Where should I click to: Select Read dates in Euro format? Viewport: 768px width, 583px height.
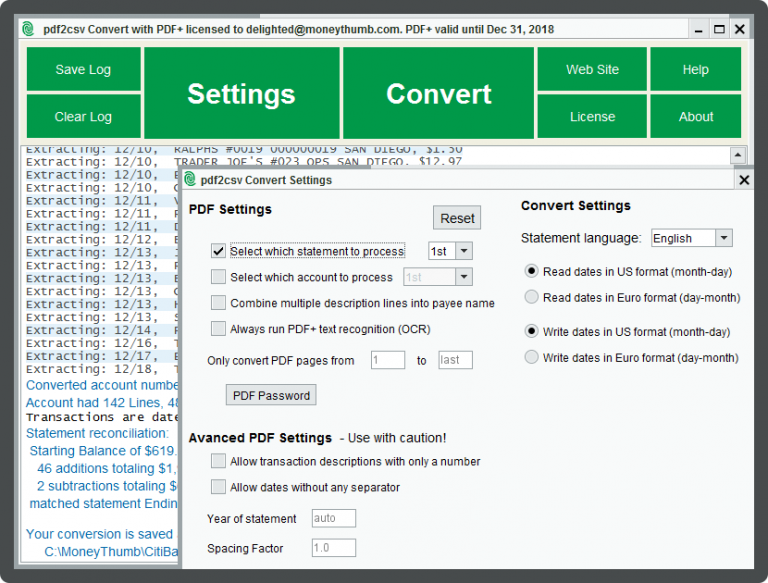tap(531, 297)
